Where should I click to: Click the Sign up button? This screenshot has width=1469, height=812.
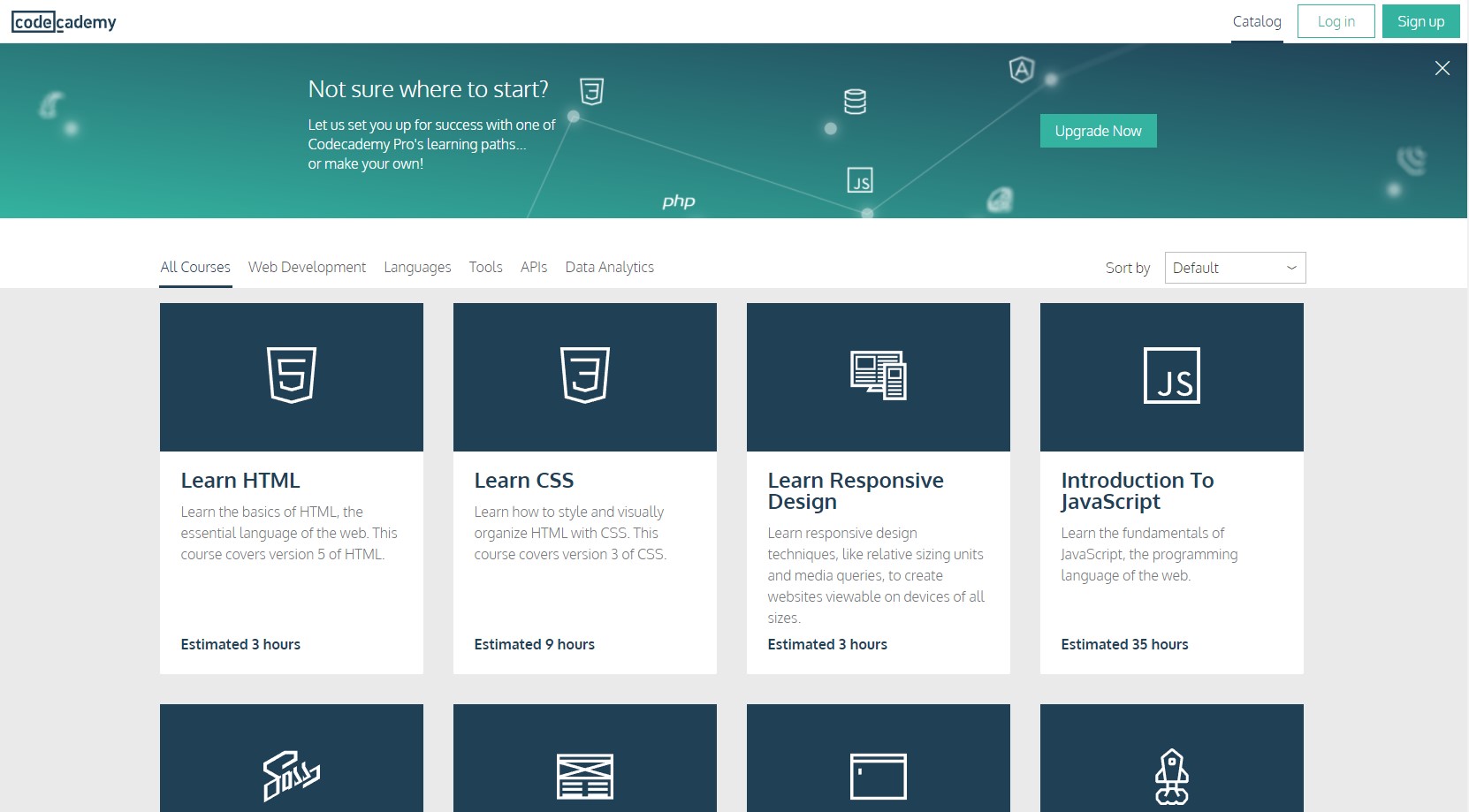point(1420,21)
